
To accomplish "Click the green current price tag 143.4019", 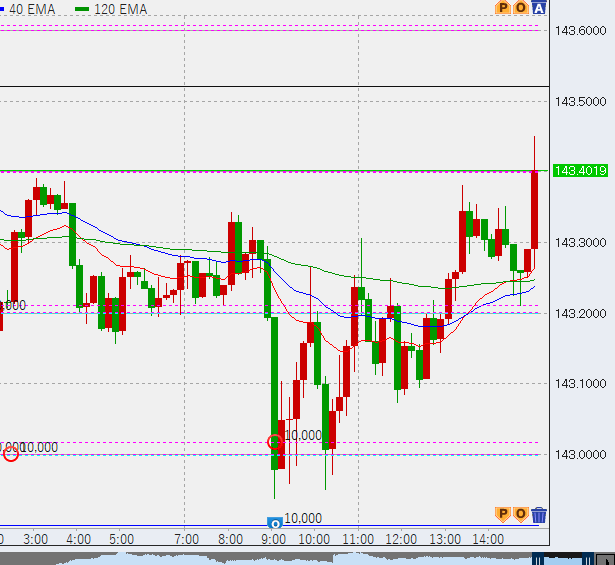I will (x=580, y=171).
